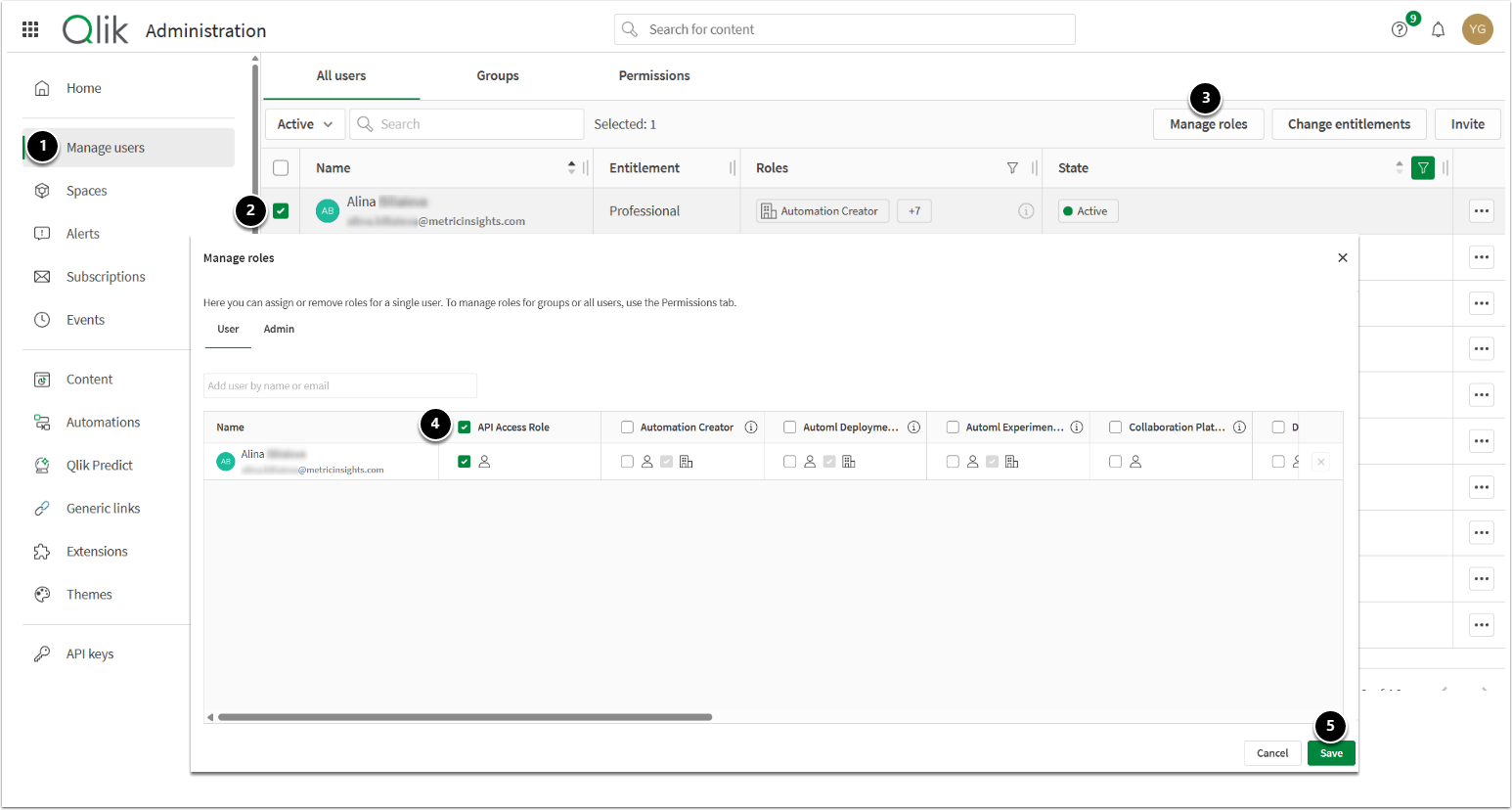Toggle the select-all users checkbox
This screenshot has height=810, width=1512.
[x=281, y=168]
